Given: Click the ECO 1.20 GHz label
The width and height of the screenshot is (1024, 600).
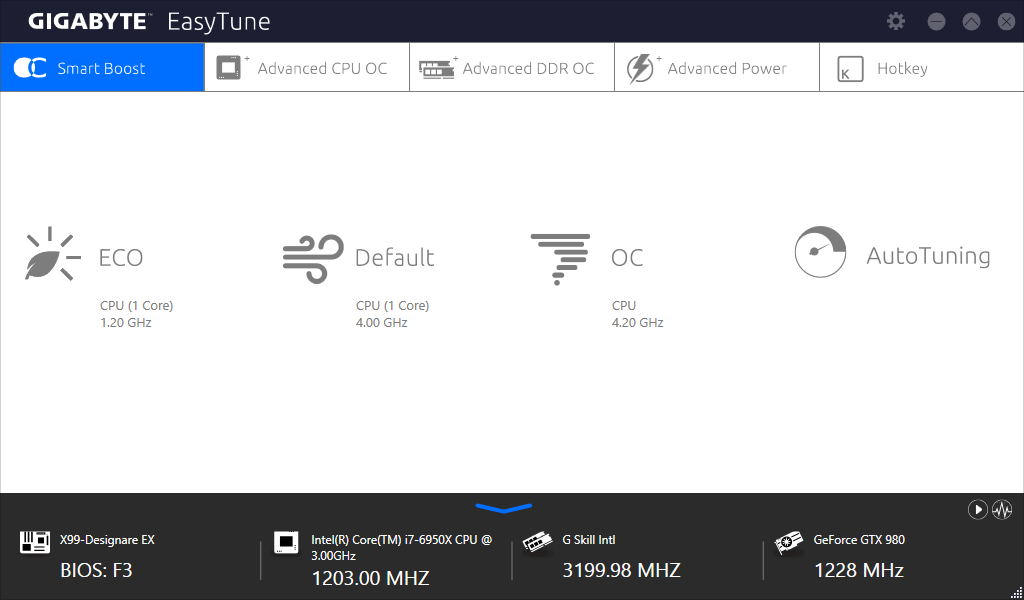Looking at the screenshot, I should [126, 323].
